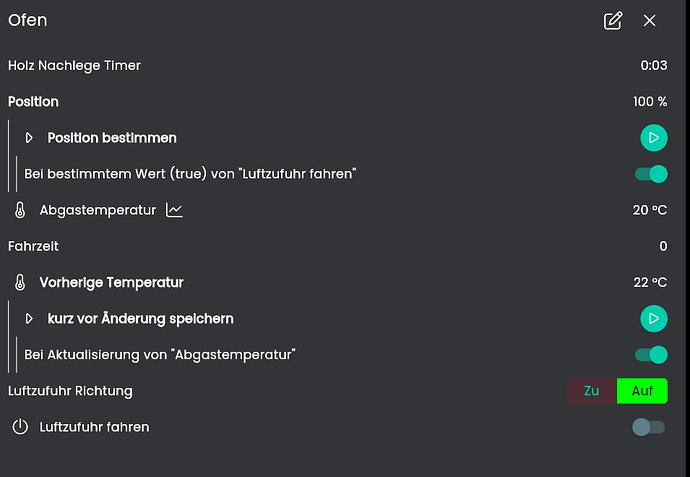Click the Fahrzeit value 0

(663, 246)
